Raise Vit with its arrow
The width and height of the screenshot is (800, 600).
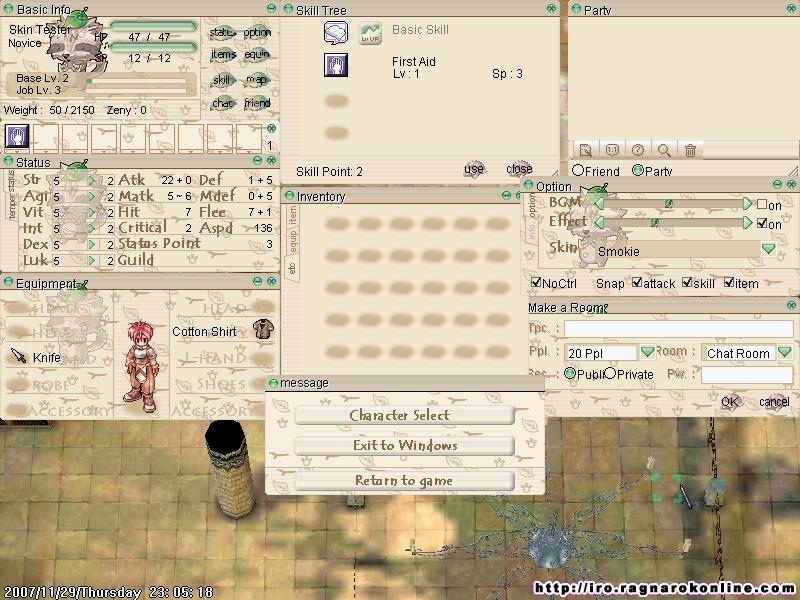[91, 212]
